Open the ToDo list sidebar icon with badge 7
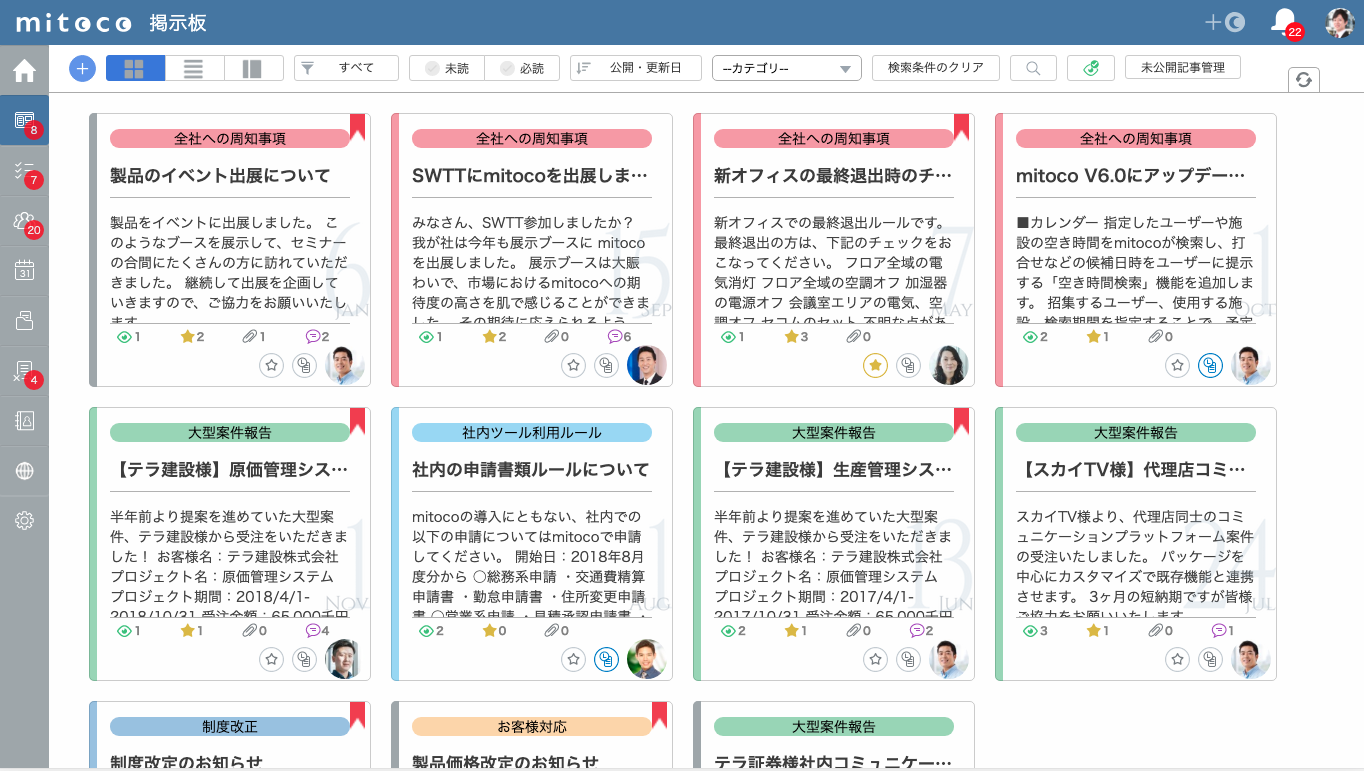The image size is (1364, 771). point(24,170)
